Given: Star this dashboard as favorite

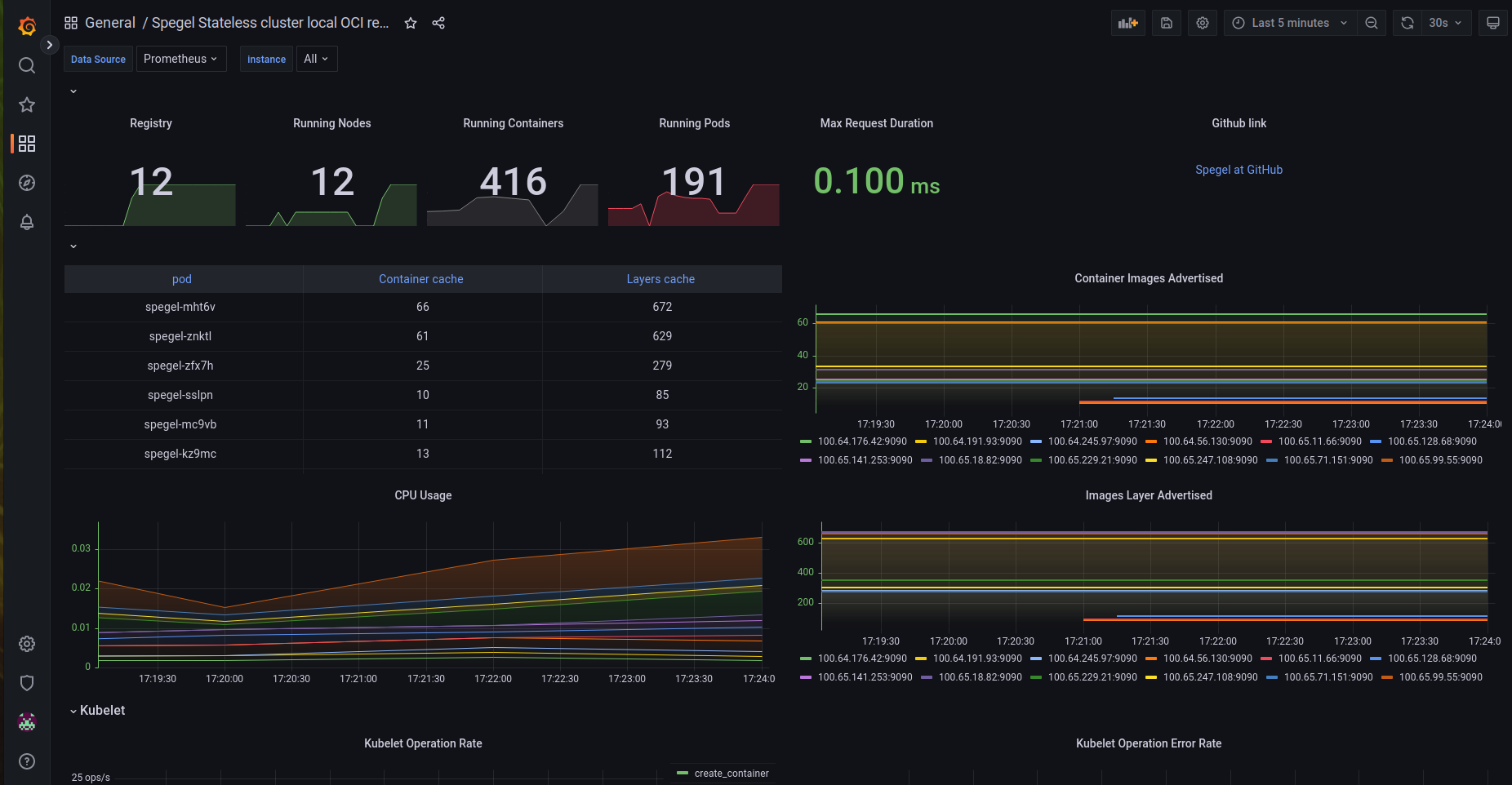Looking at the screenshot, I should click(411, 23).
